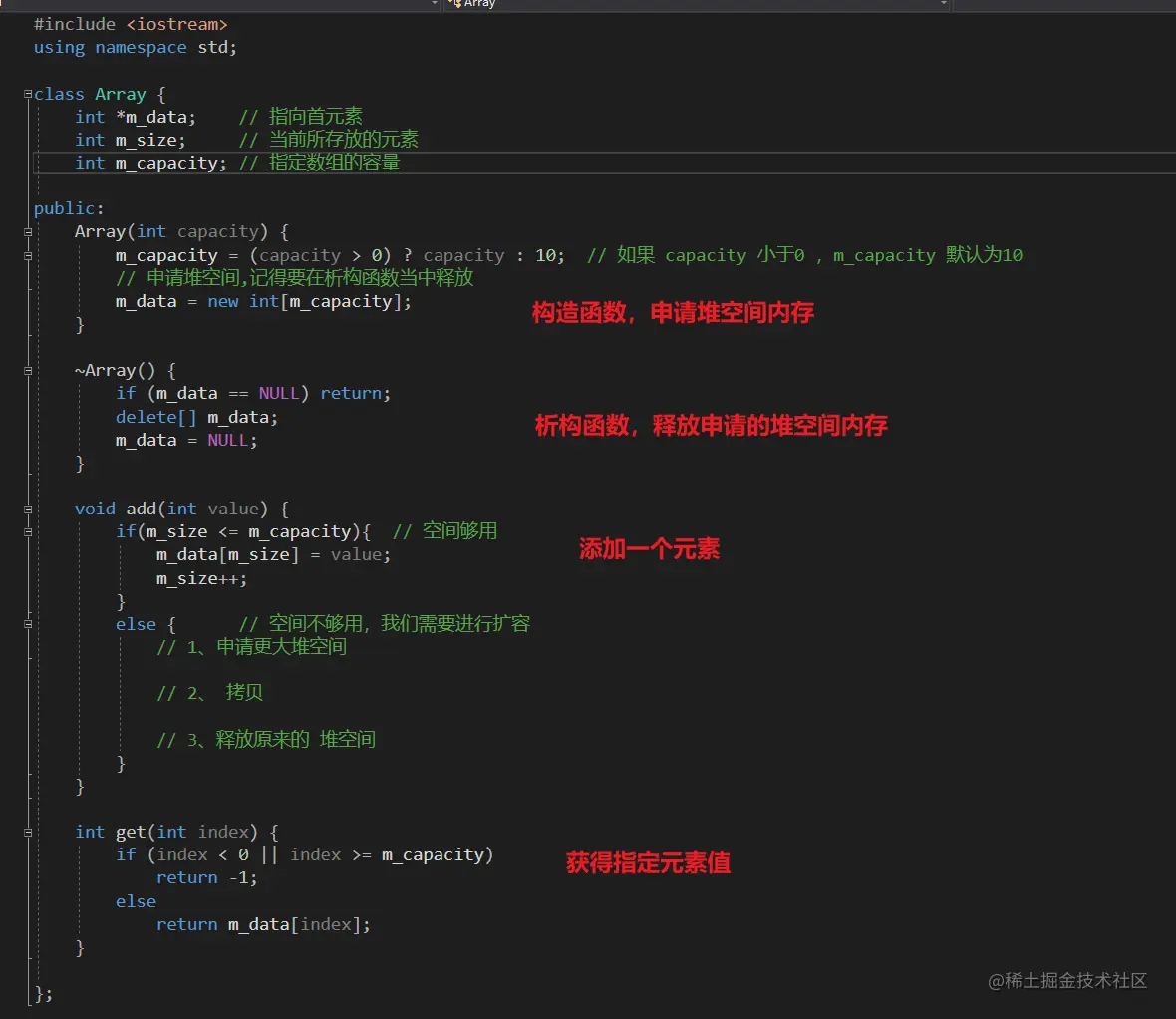Collapse the void add(int value) function

(28, 509)
